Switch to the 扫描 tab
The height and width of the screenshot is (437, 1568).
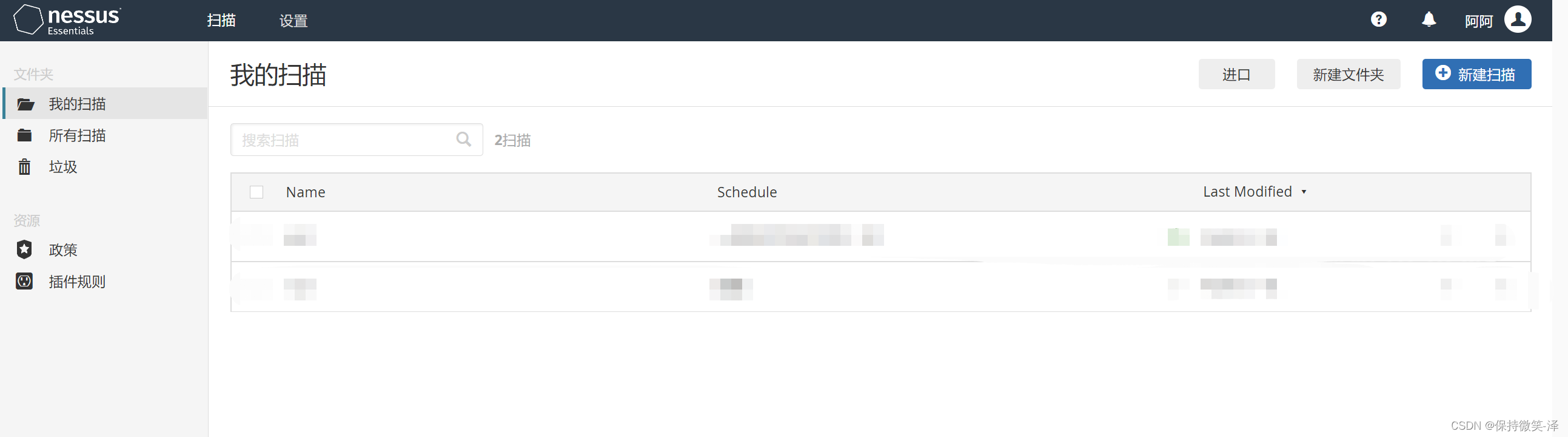221,21
